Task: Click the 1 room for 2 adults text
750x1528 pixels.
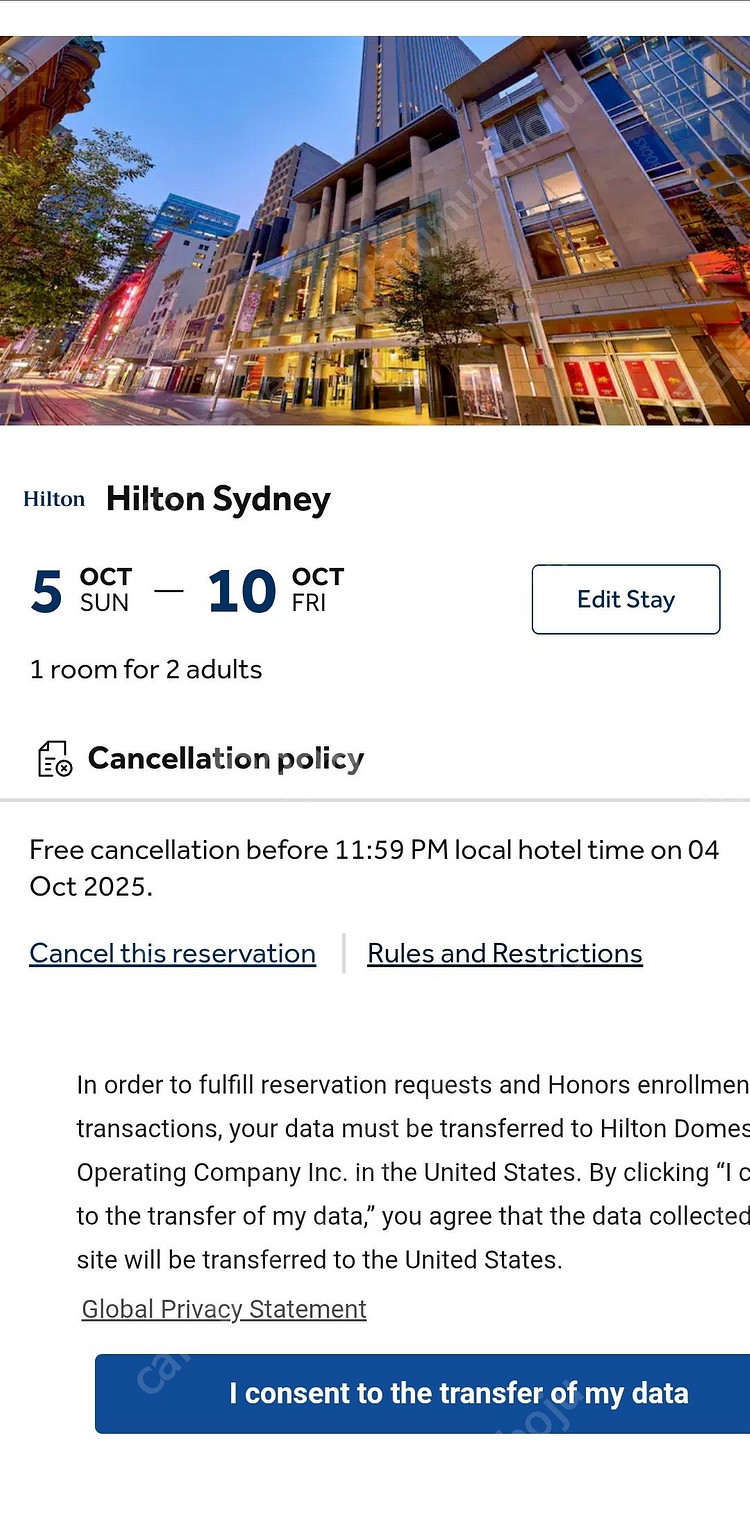Action: [146, 670]
